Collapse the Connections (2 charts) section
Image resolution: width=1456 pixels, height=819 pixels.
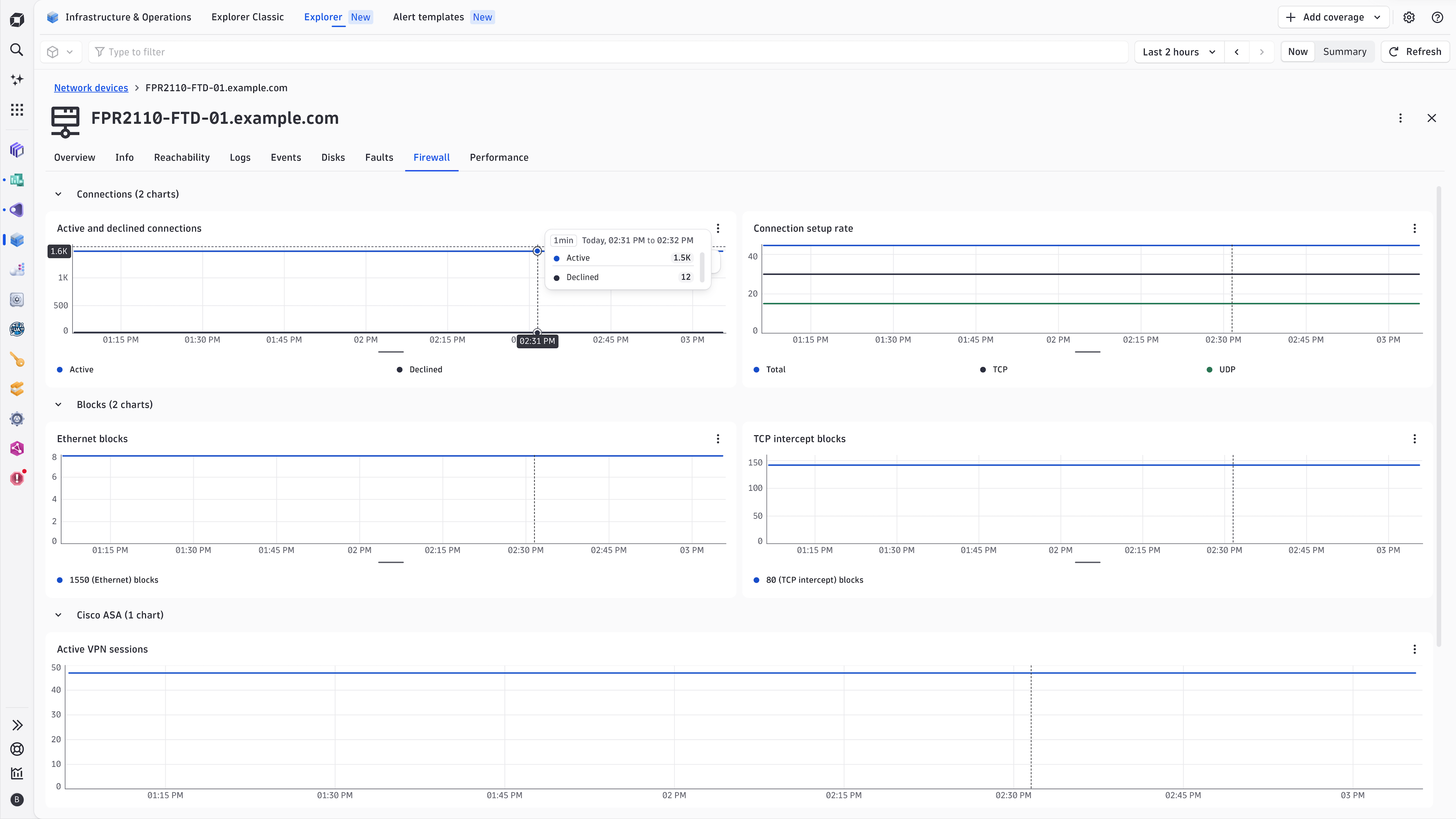58,195
